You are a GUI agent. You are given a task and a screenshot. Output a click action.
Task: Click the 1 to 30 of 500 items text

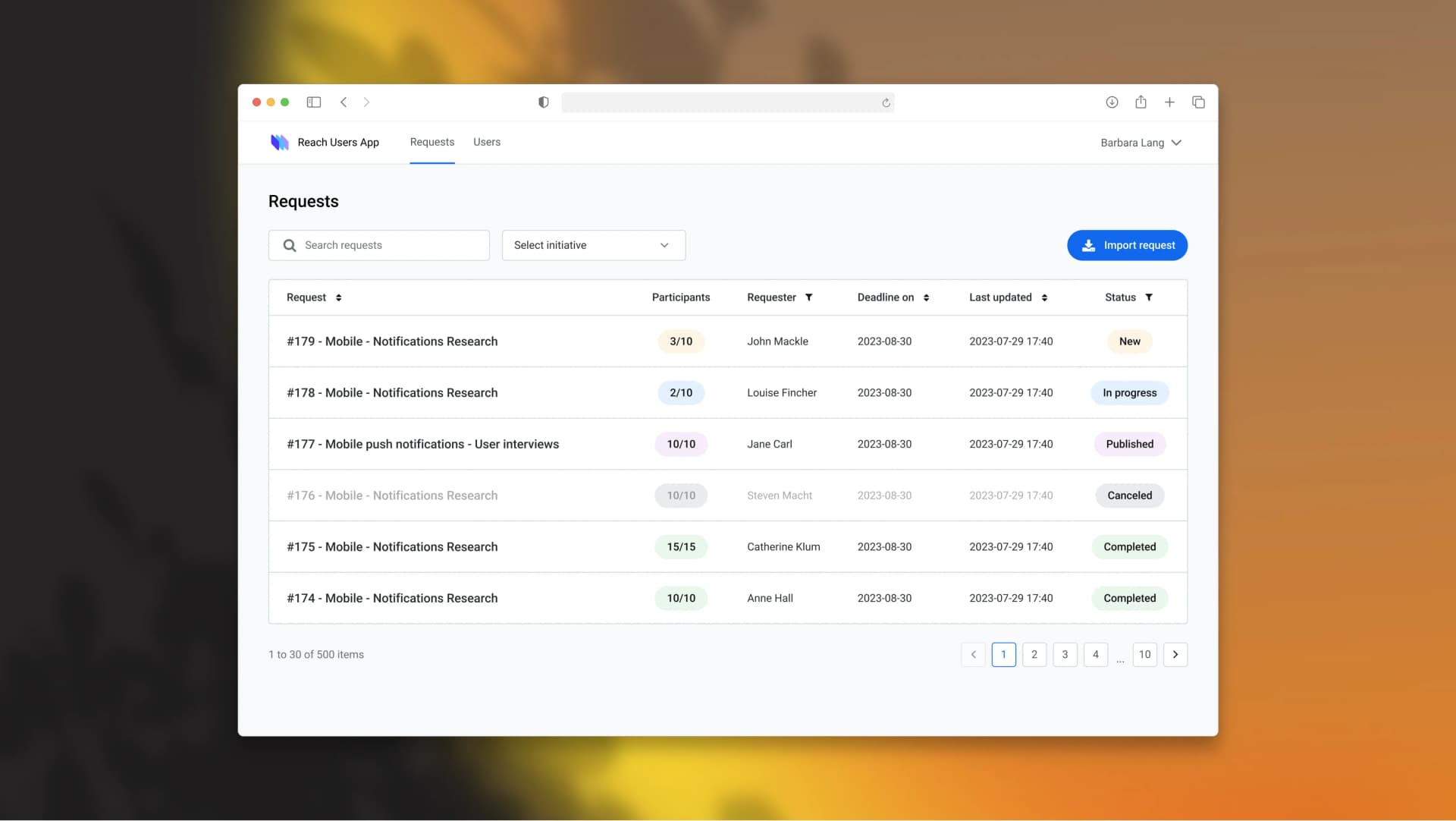[316, 655]
